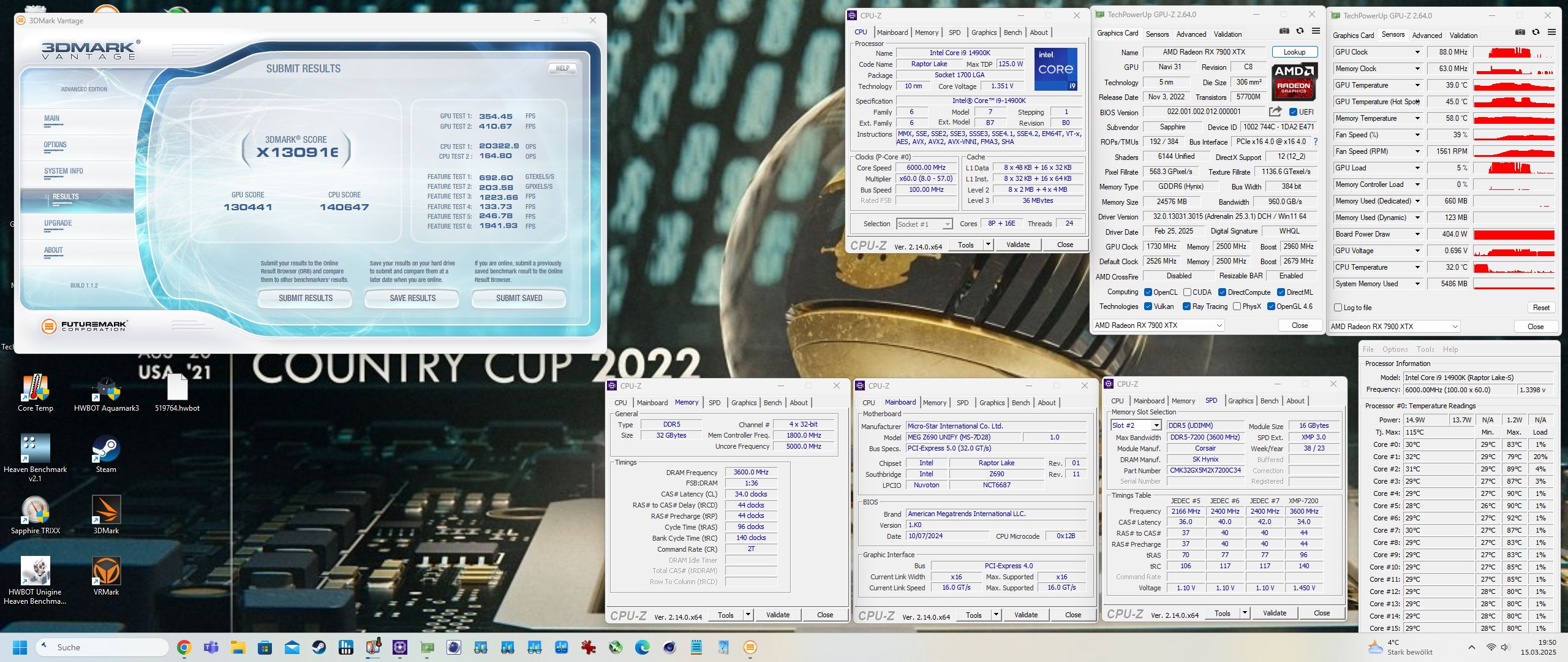Click Lookup button in GPU-Z

(1294, 52)
